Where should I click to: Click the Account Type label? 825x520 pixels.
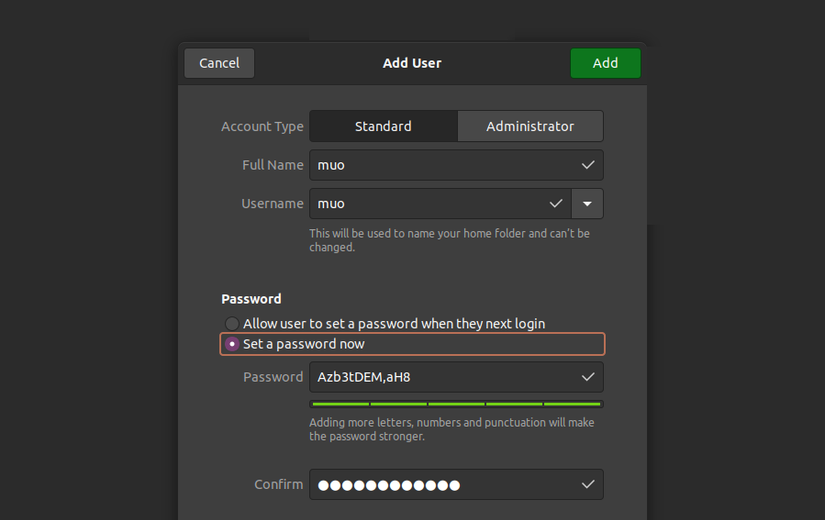point(262,127)
